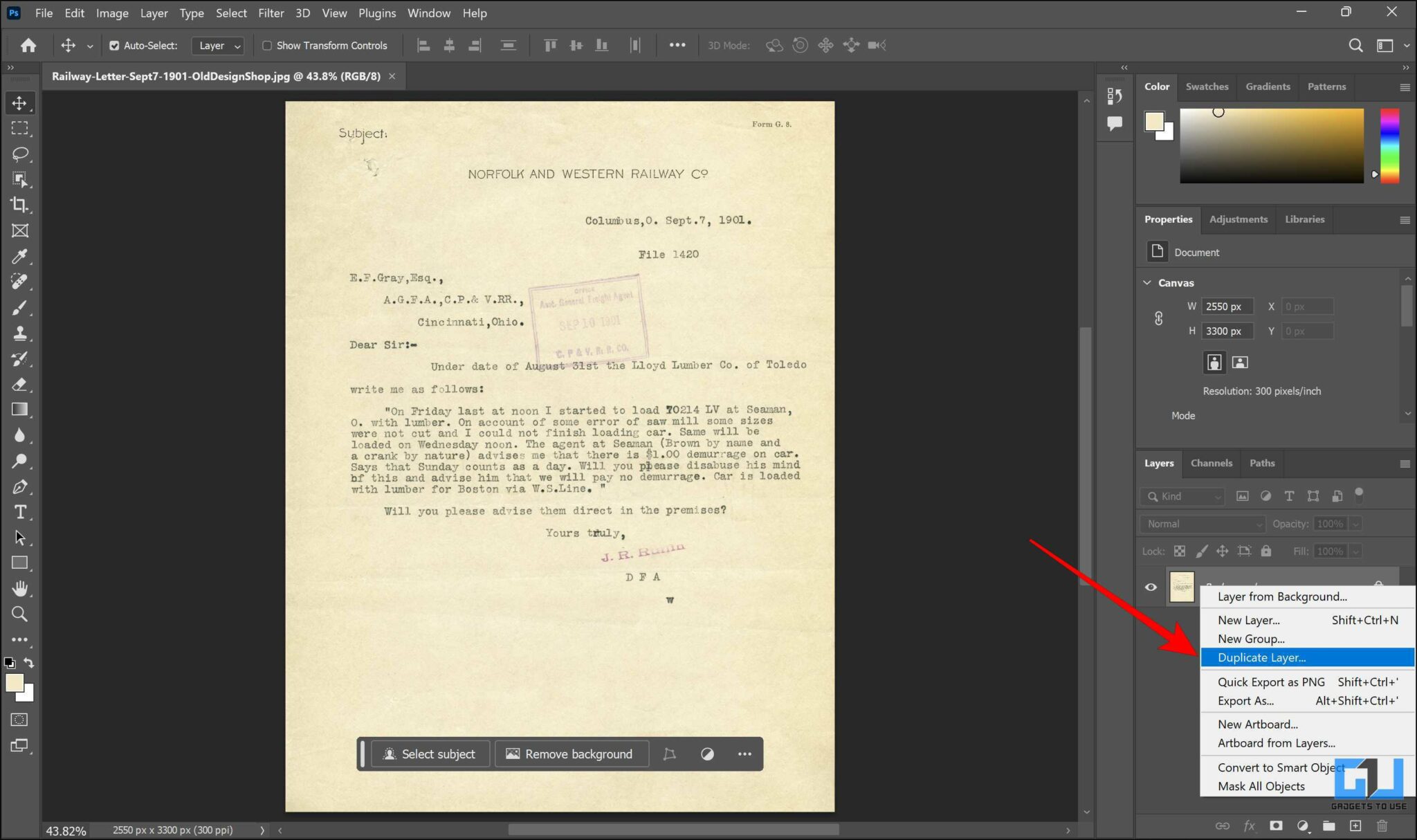This screenshot has height=840, width=1417.
Task: Select the Horizontal Type tool
Action: pyautogui.click(x=20, y=512)
